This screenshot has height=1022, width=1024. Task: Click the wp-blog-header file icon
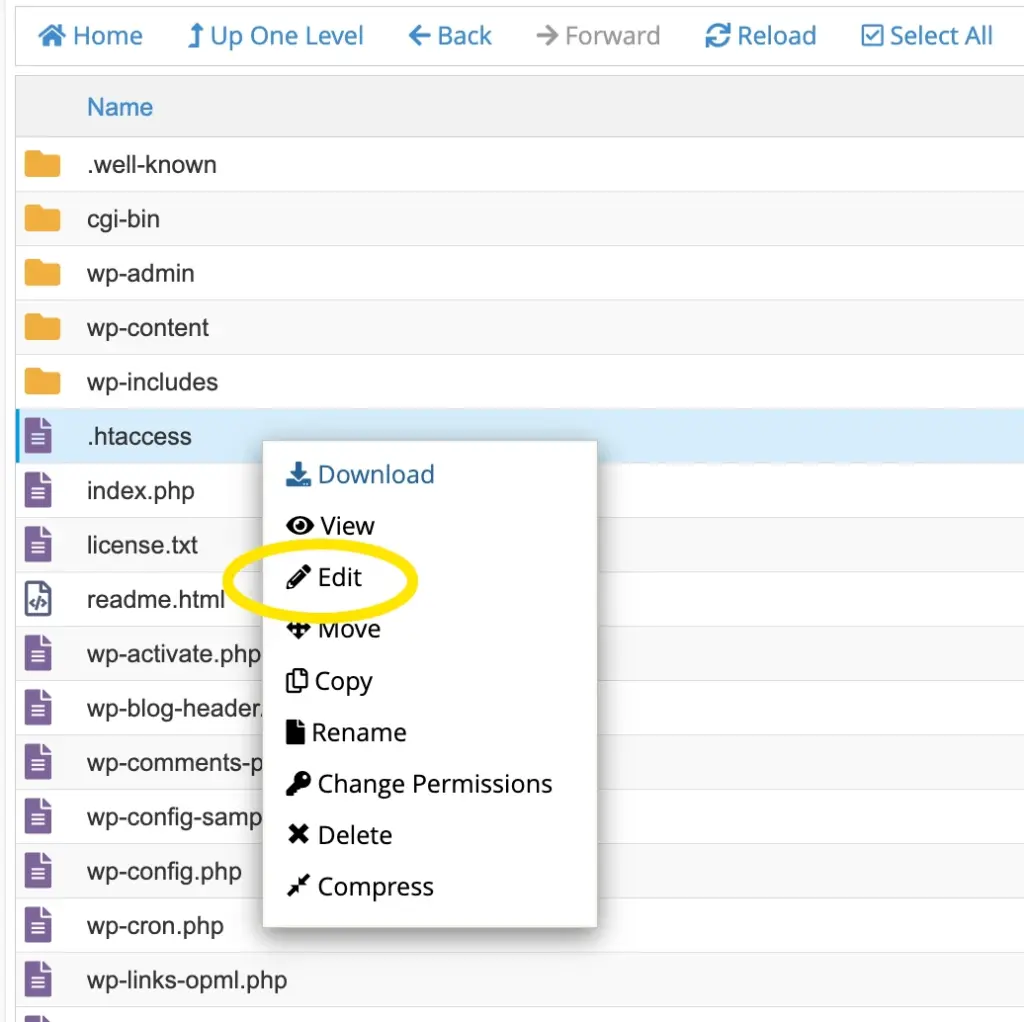pyautogui.click(x=38, y=707)
